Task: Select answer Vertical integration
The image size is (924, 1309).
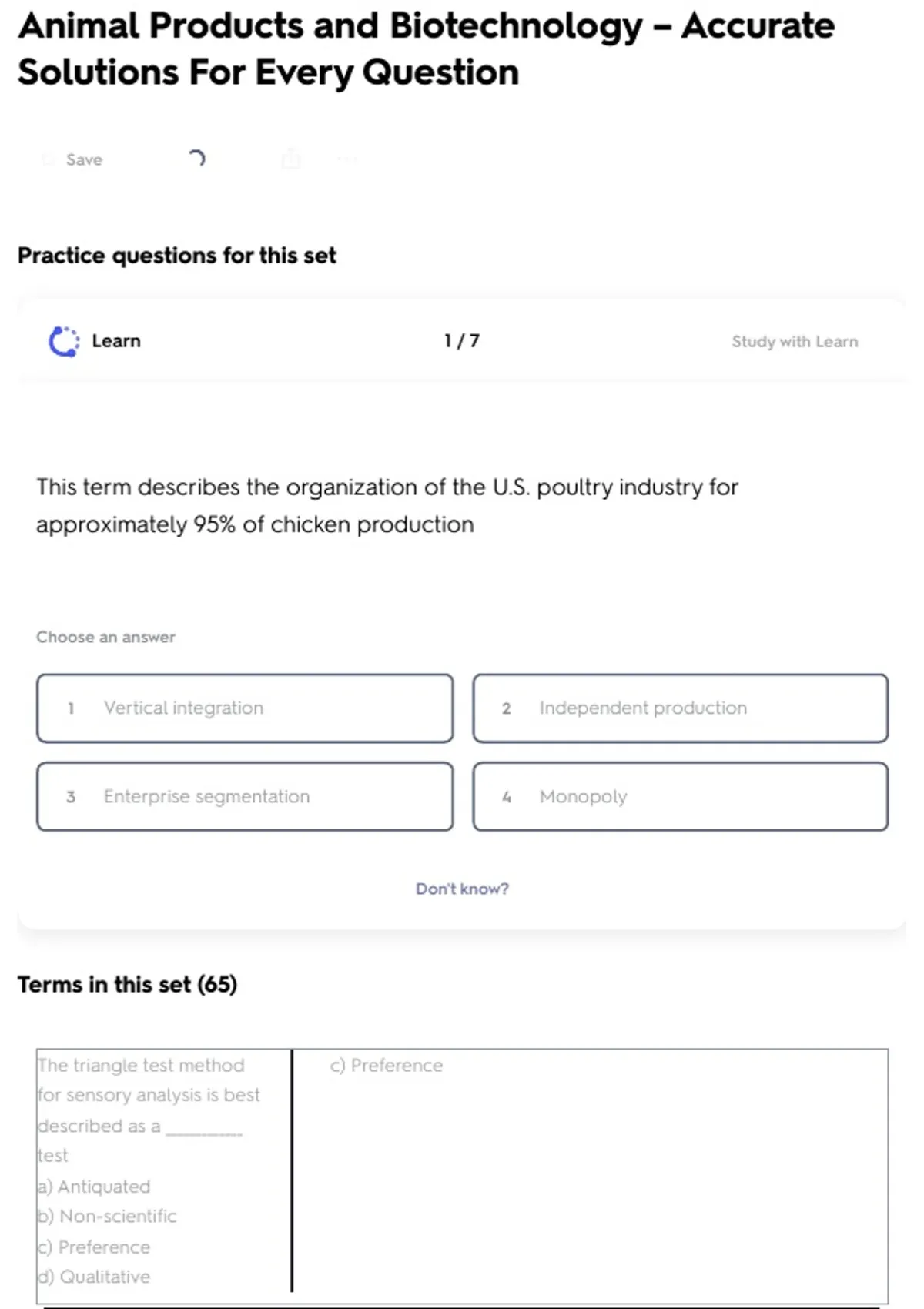Action: point(245,708)
